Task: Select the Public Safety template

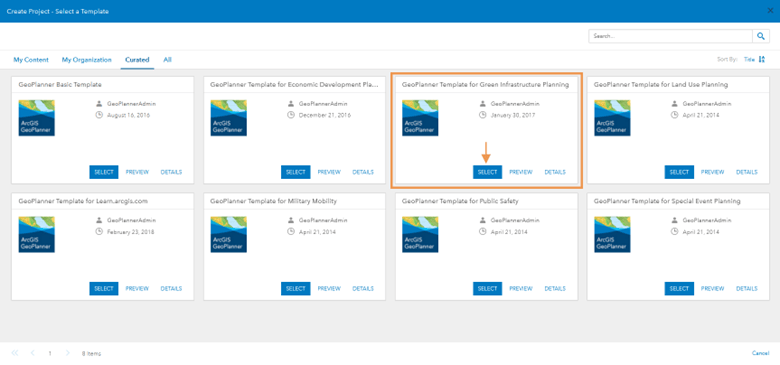Action: [x=488, y=288]
